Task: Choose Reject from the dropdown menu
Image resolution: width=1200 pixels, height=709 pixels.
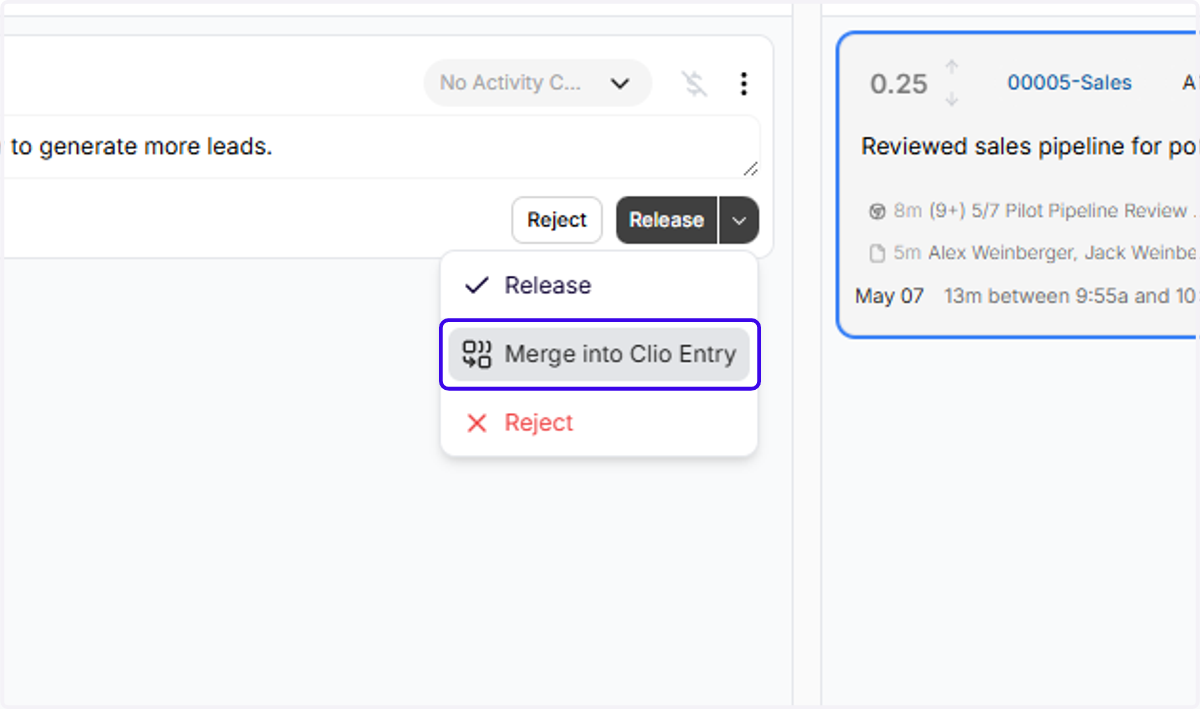Action: click(x=599, y=423)
